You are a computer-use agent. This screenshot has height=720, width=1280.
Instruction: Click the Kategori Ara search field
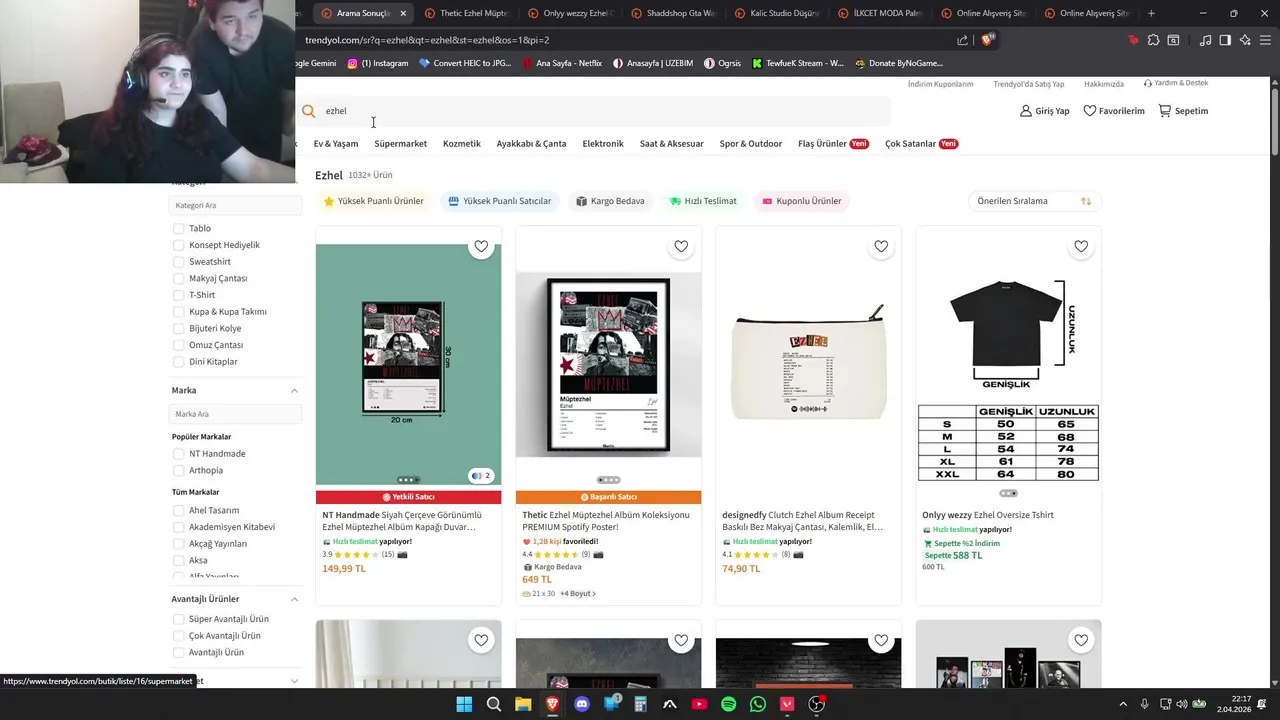point(235,205)
